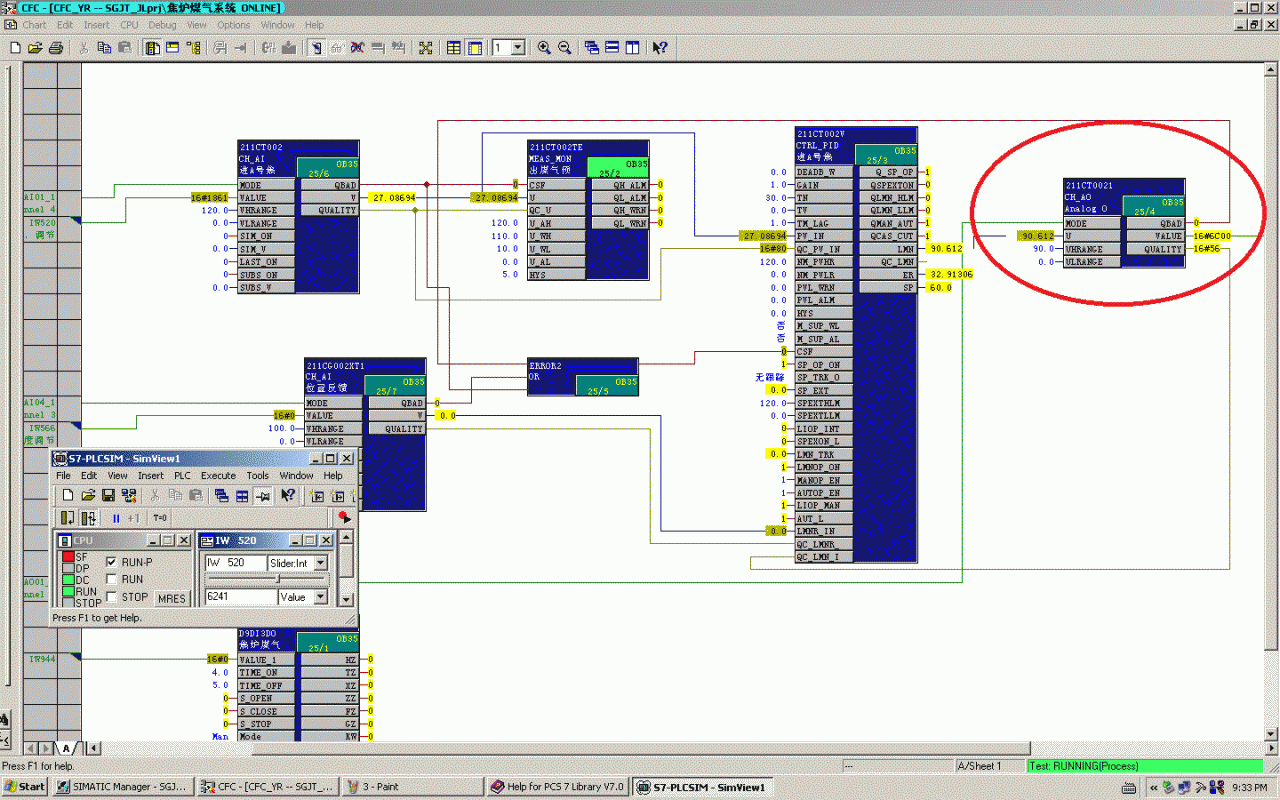This screenshot has width=1280, height=800.
Task: Click Paste icon in CFC toolbar
Action: [124, 47]
